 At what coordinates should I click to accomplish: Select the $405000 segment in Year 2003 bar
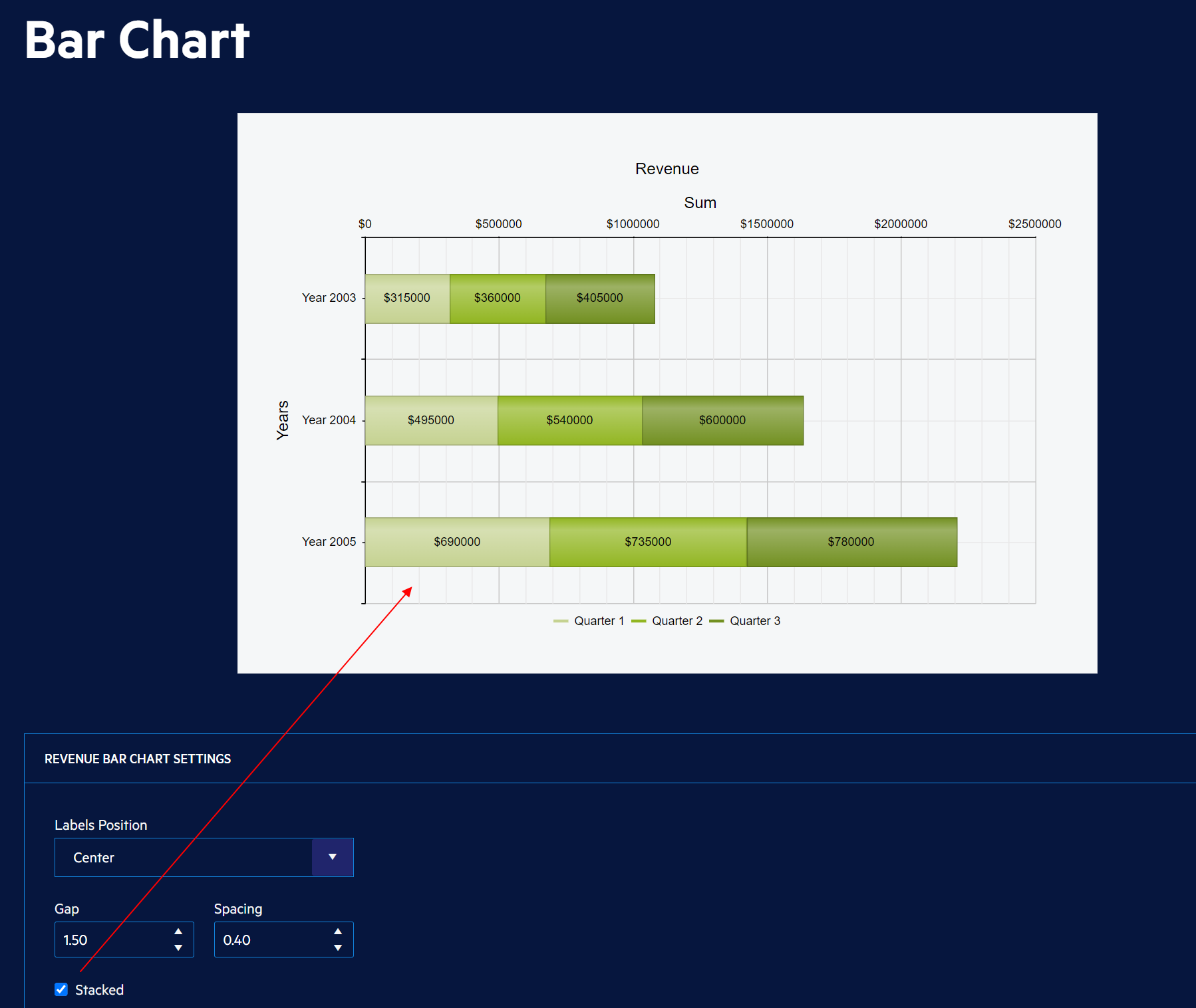[x=599, y=298]
